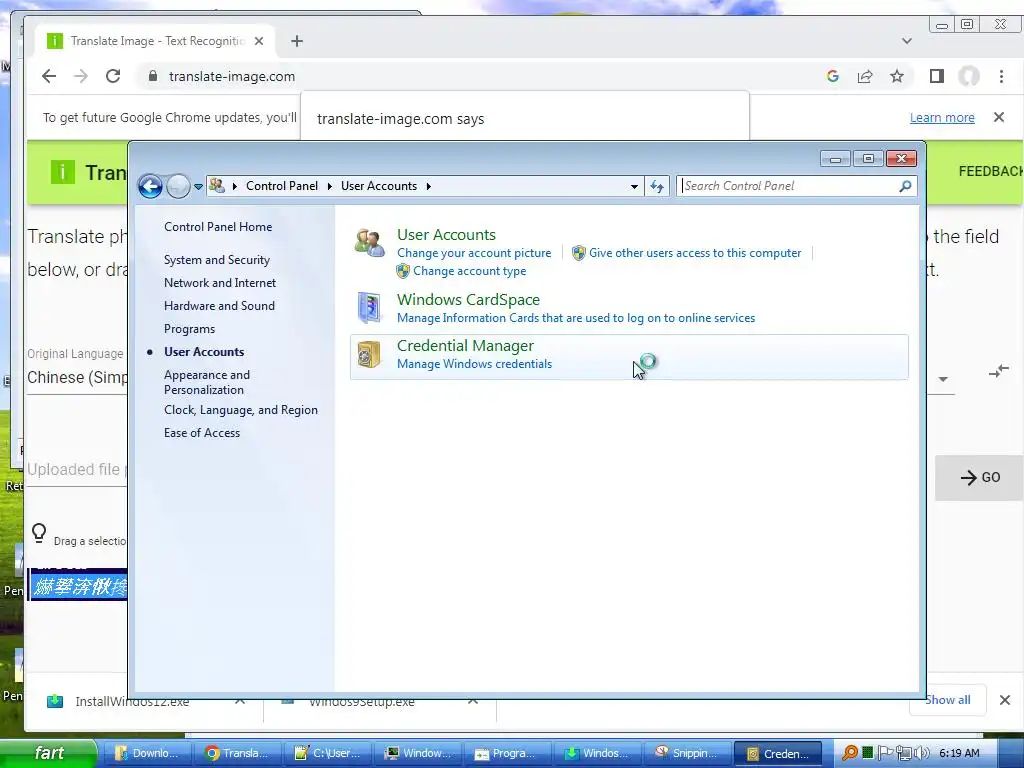Viewport: 1024px width, 768px height.
Task: Click Manage Windows credentials
Action: pyautogui.click(x=474, y=364)
